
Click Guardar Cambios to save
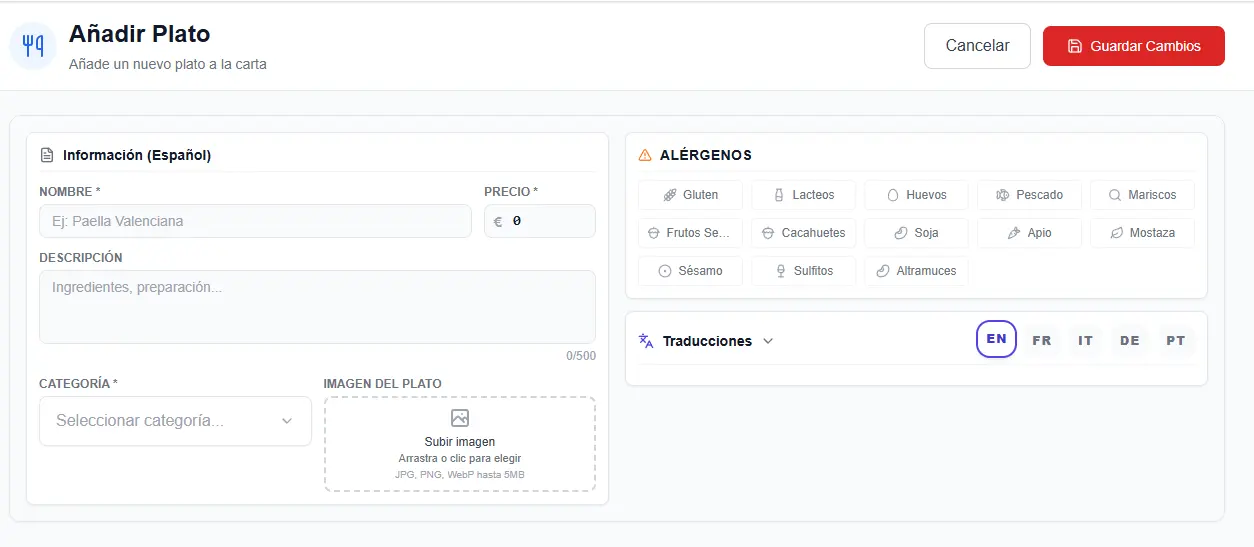pos(1133,46)
